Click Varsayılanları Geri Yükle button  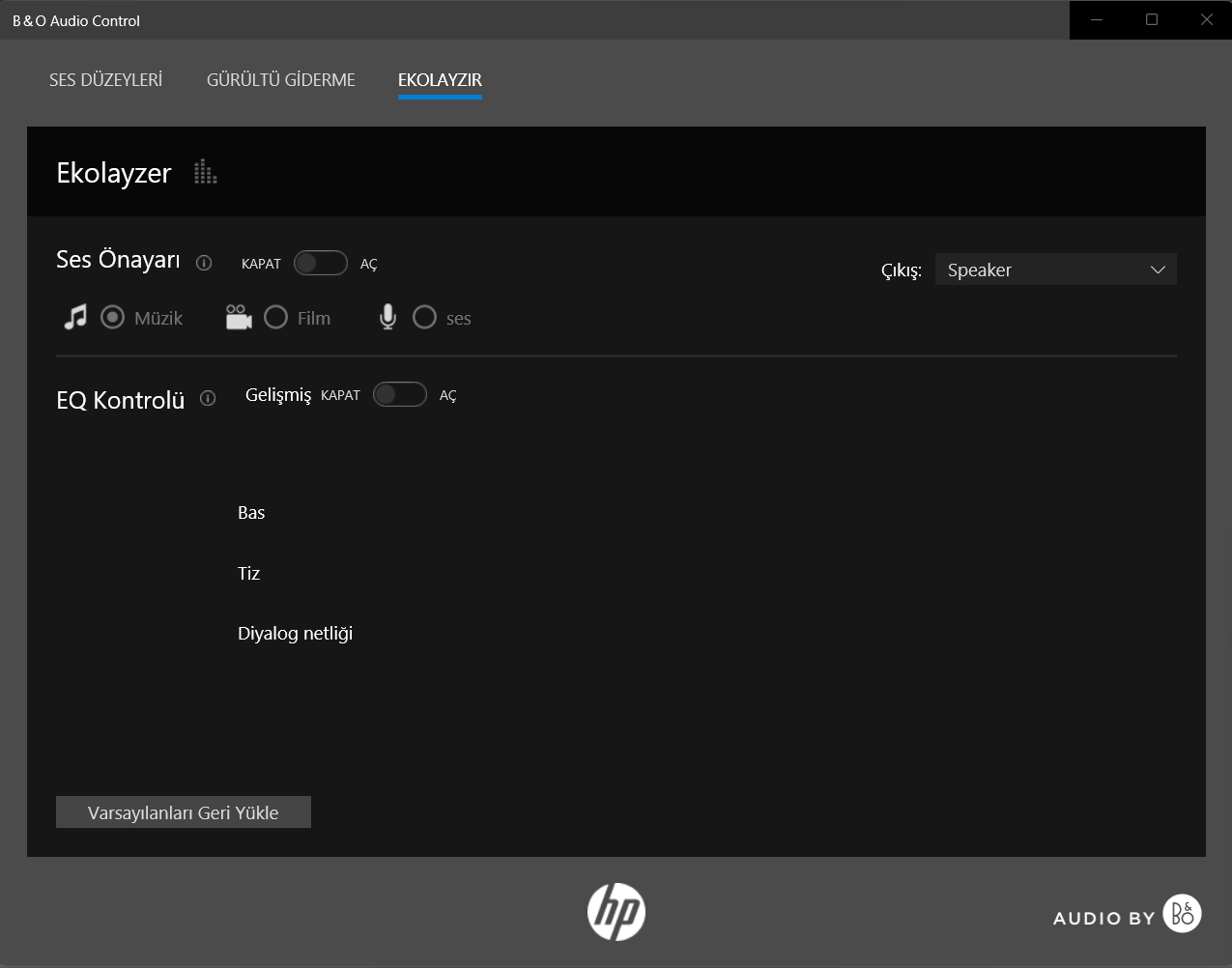coord(184,812)
